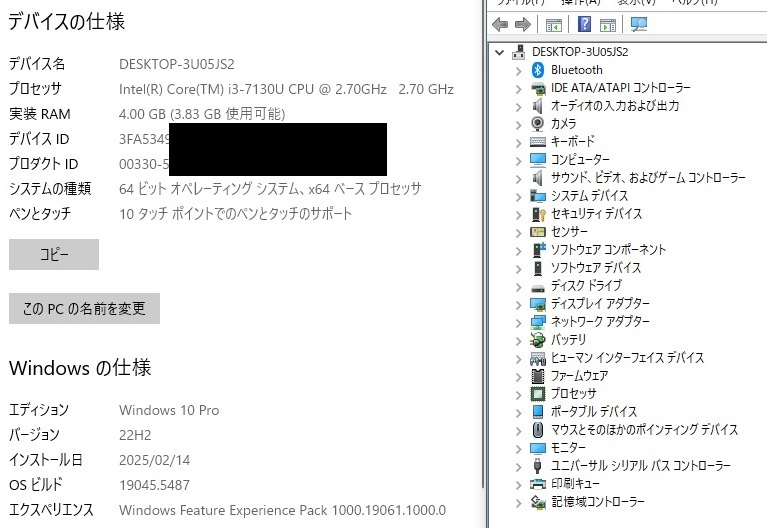Screen dimensions: 767x528
Task: Collapse the DESKTOP-3U05JS2 root node arrow
Action: pos(499,52)
